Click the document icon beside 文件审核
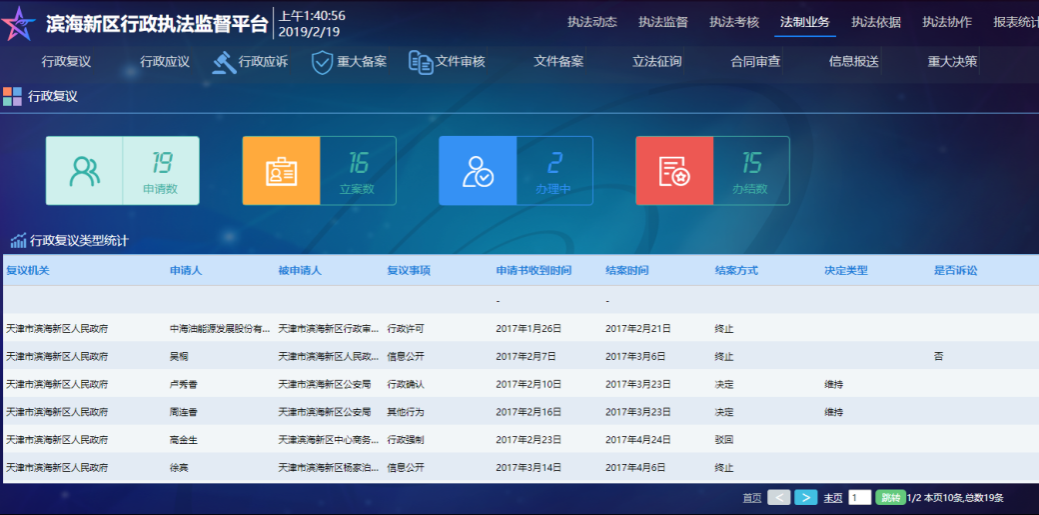The width and height of the screenshot is (1039, 515). [x=421, y=62]
